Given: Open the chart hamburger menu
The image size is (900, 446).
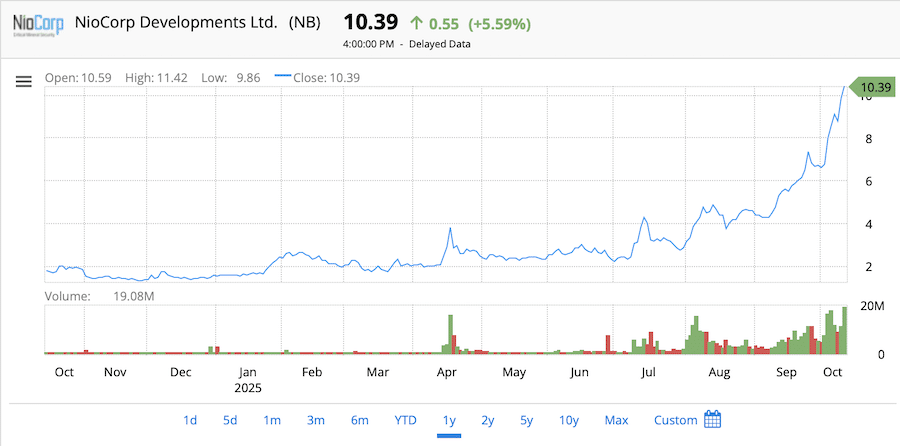Looking at the screenshot, I should (x=24, y=82).
